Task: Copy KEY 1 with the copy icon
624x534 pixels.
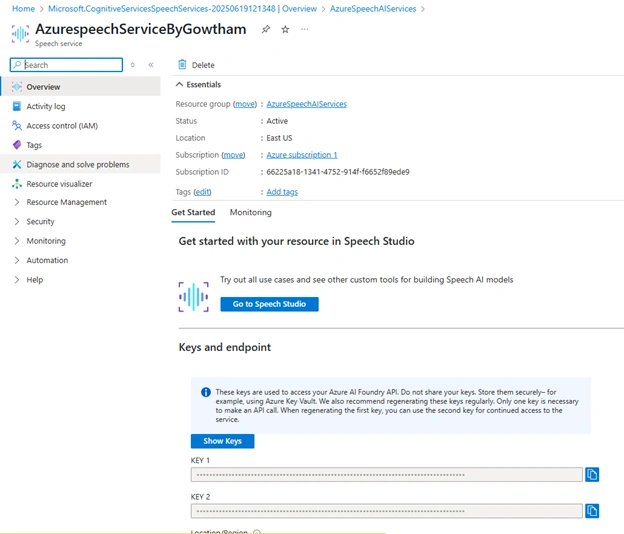Action: point(592,474)
